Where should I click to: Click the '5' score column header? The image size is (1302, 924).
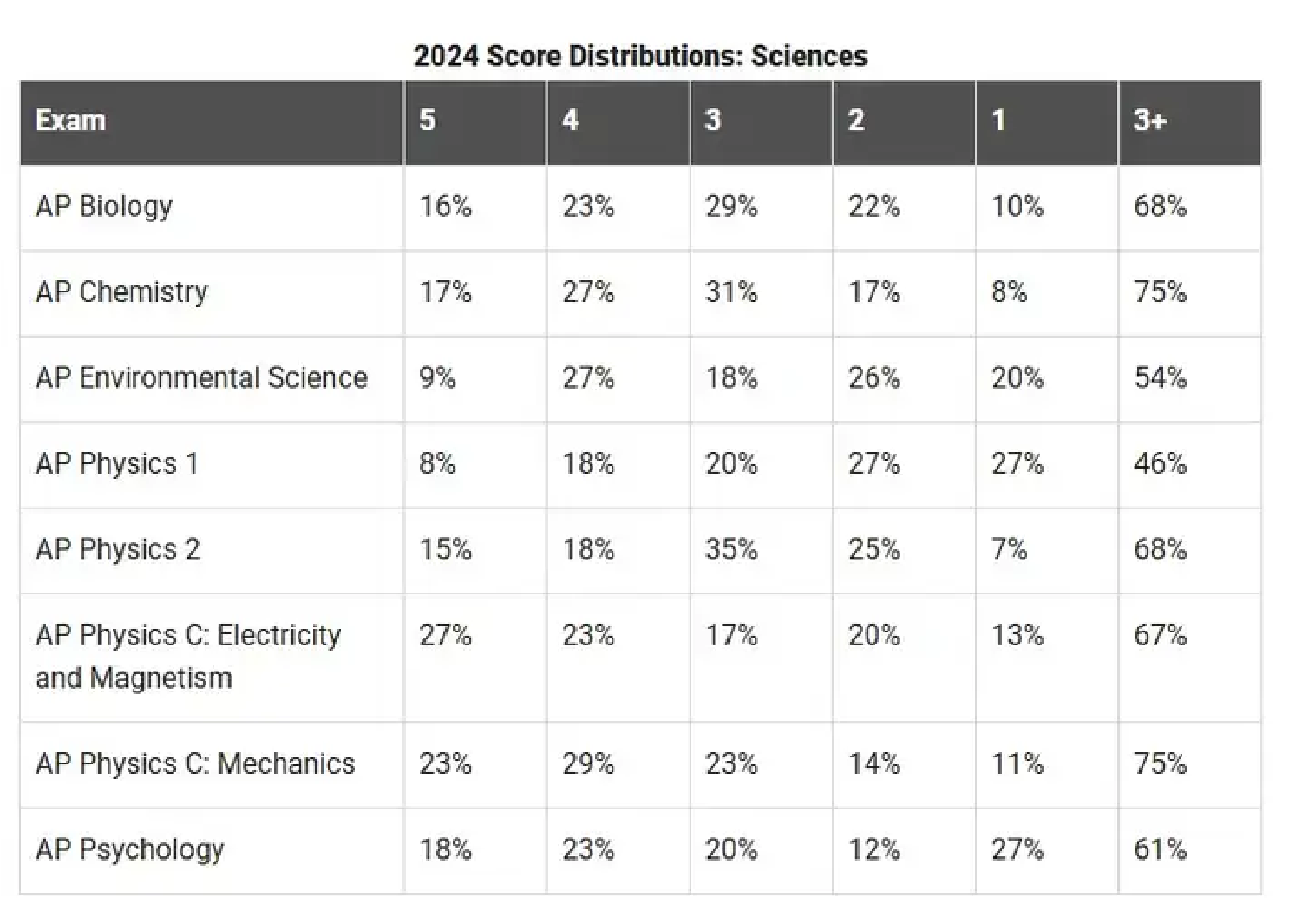point(427,120)
